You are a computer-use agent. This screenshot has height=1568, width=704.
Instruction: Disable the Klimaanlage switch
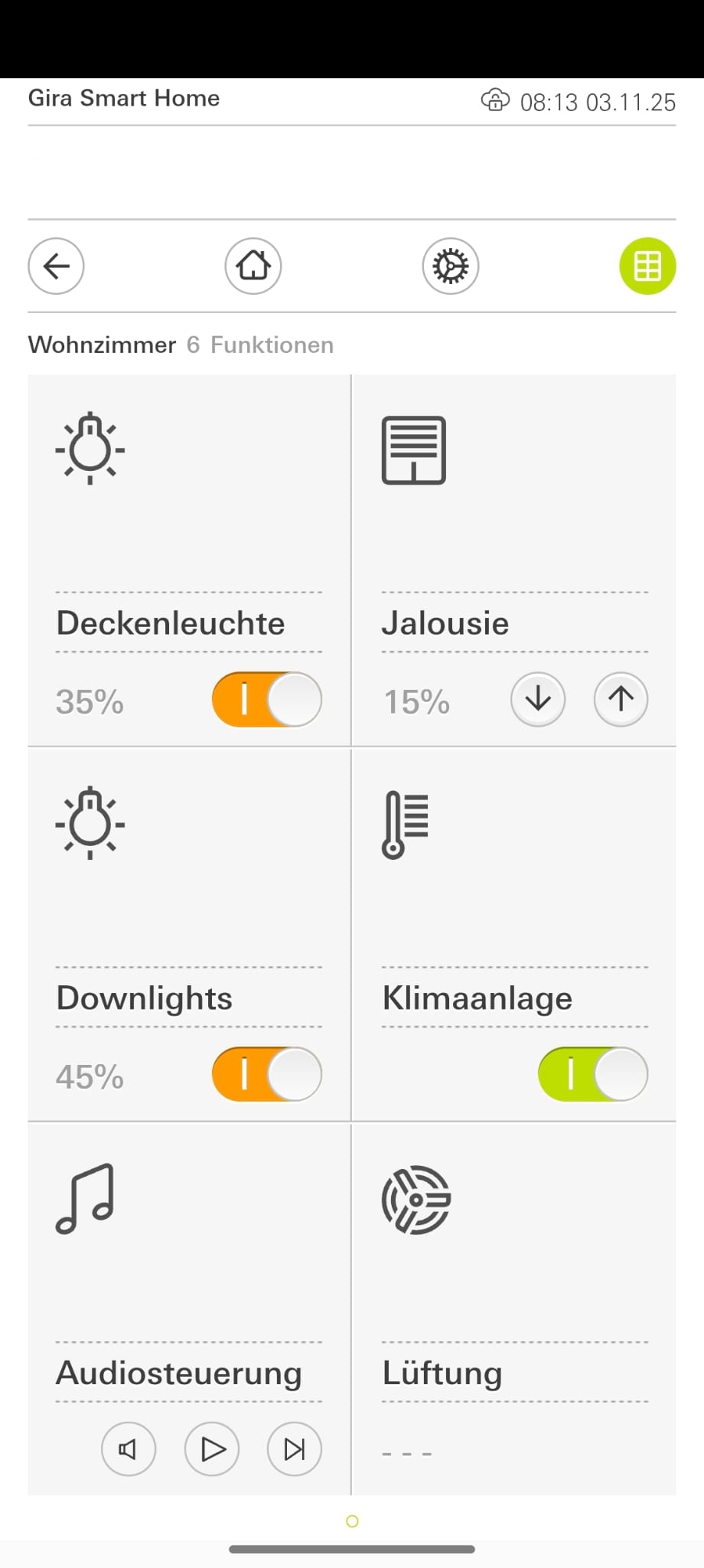593,1074
